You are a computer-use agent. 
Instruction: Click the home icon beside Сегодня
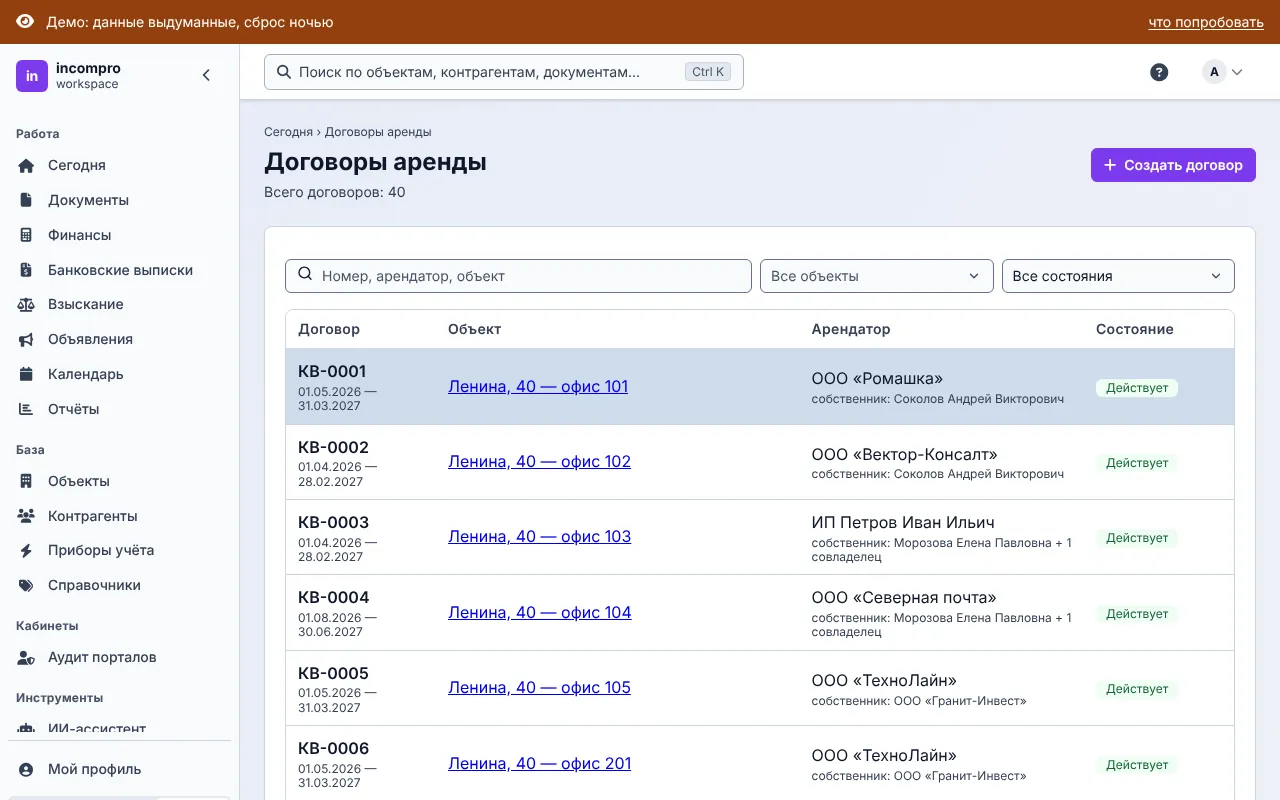click(27, 166)
